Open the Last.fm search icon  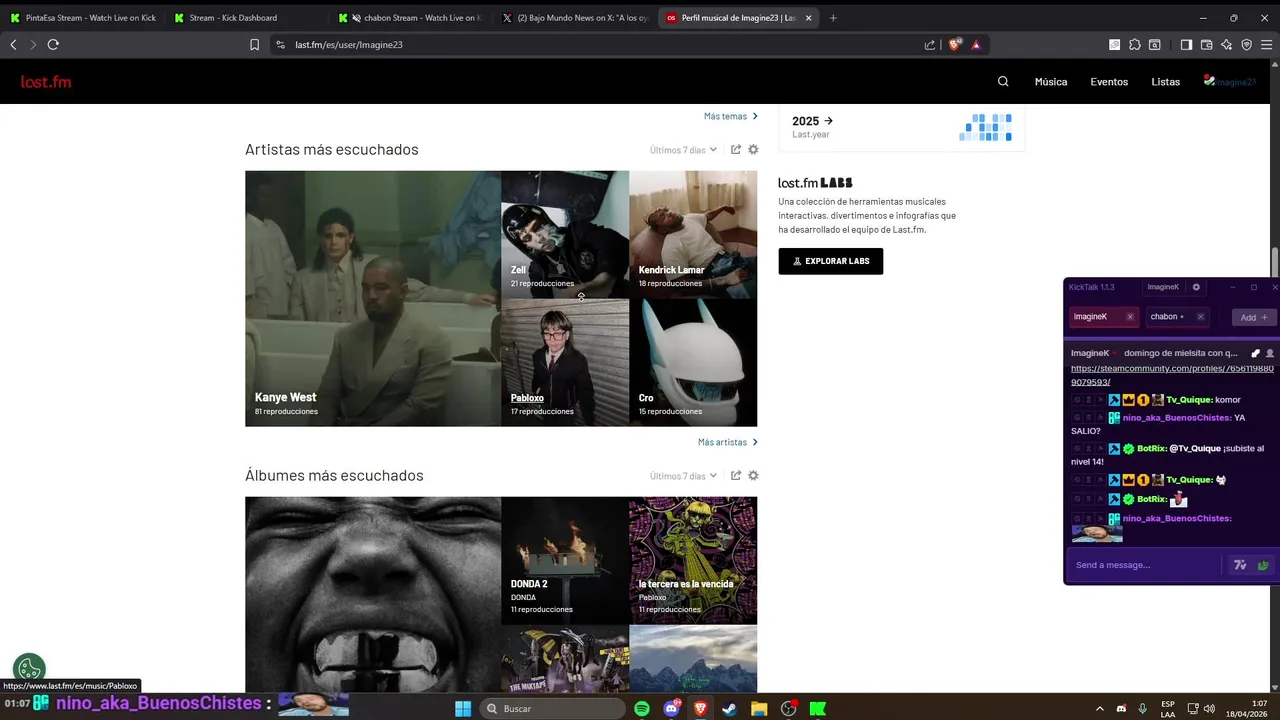(x=1003, y=82)
